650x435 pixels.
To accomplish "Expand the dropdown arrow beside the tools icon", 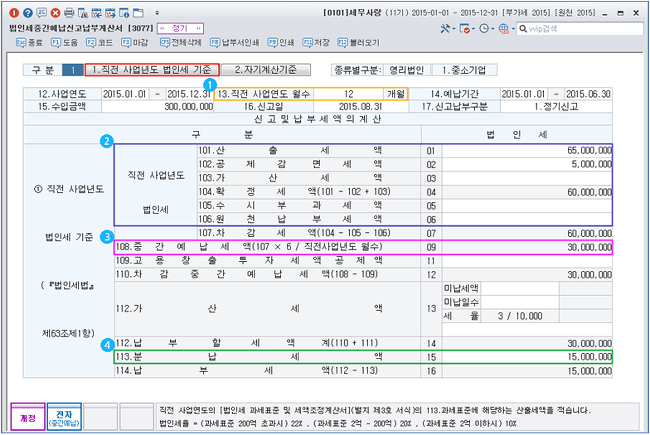I will (x=454, y=29).
